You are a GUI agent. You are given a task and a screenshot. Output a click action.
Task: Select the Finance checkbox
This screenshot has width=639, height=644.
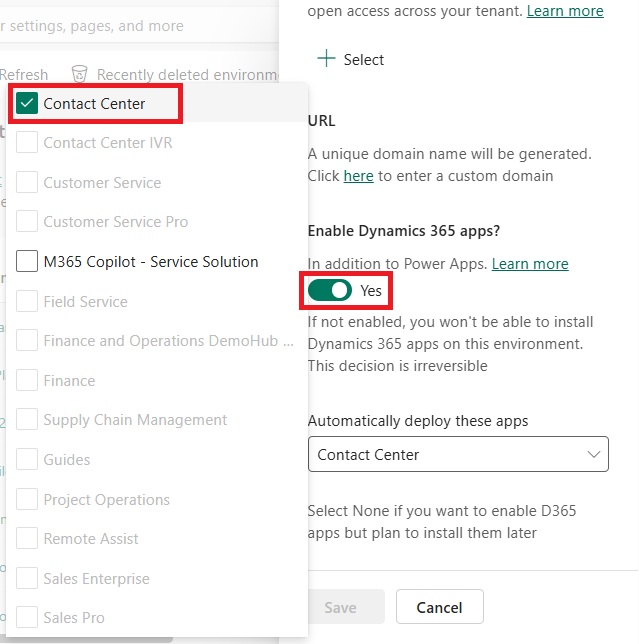[x=27, y=380]
